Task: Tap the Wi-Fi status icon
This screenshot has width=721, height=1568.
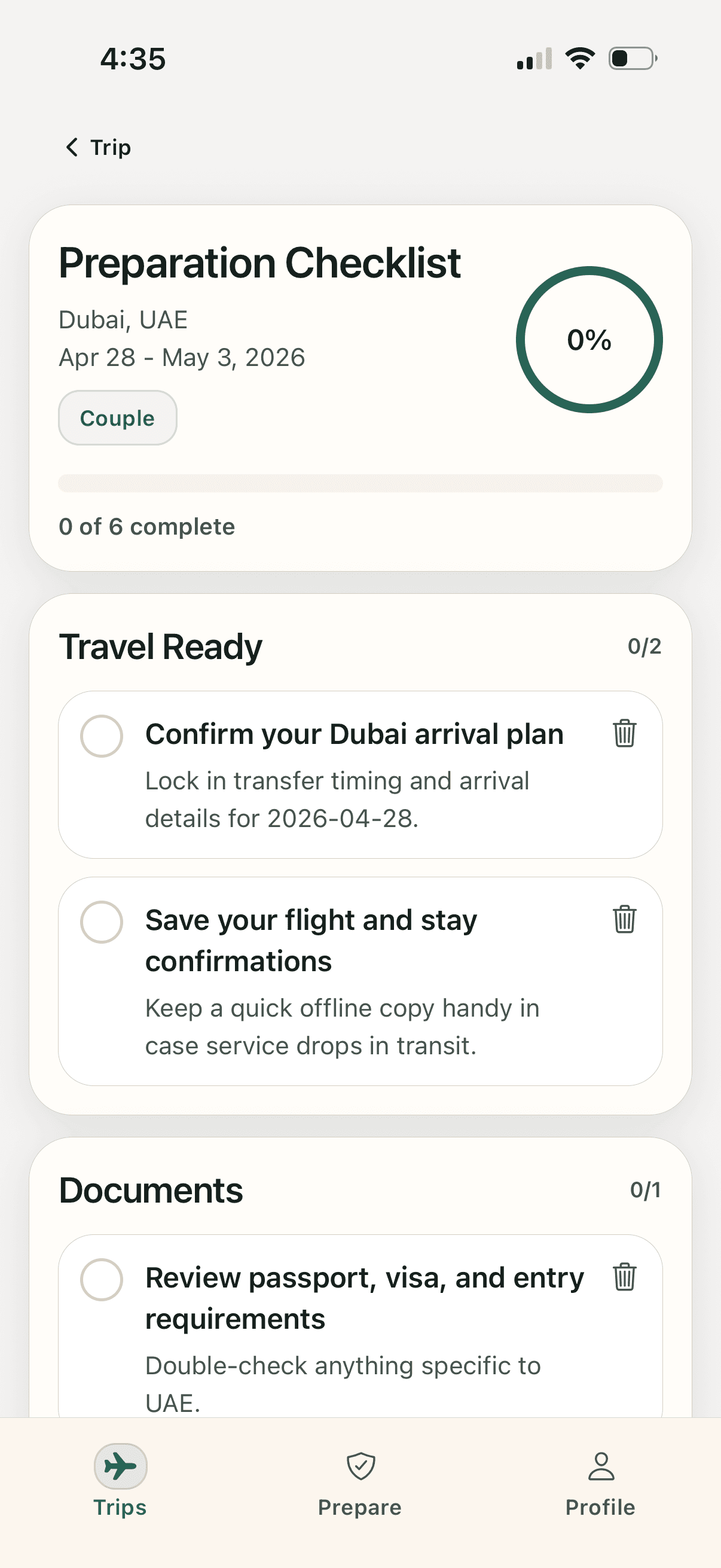Action: tap(580, 59)
